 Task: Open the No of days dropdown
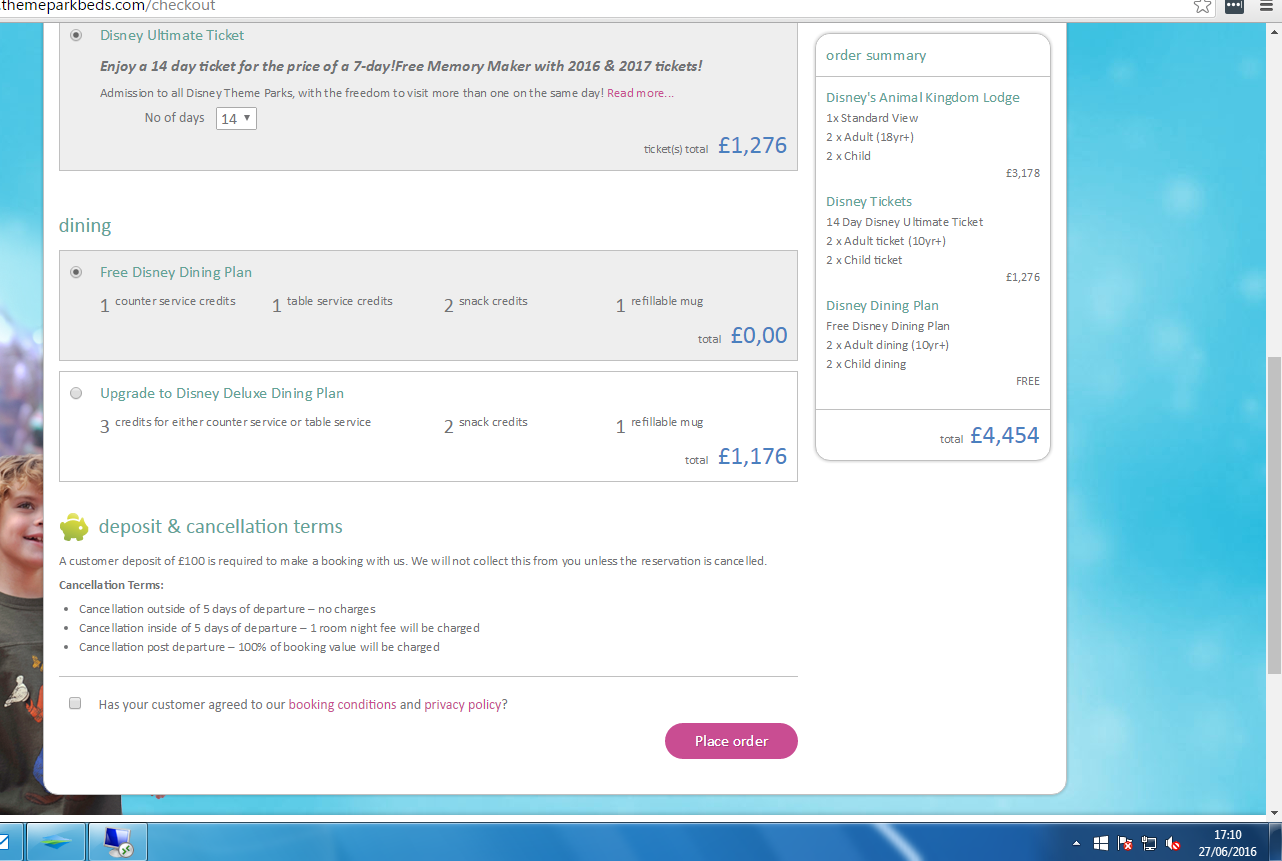pyautogui.click(x=236, y=118)
